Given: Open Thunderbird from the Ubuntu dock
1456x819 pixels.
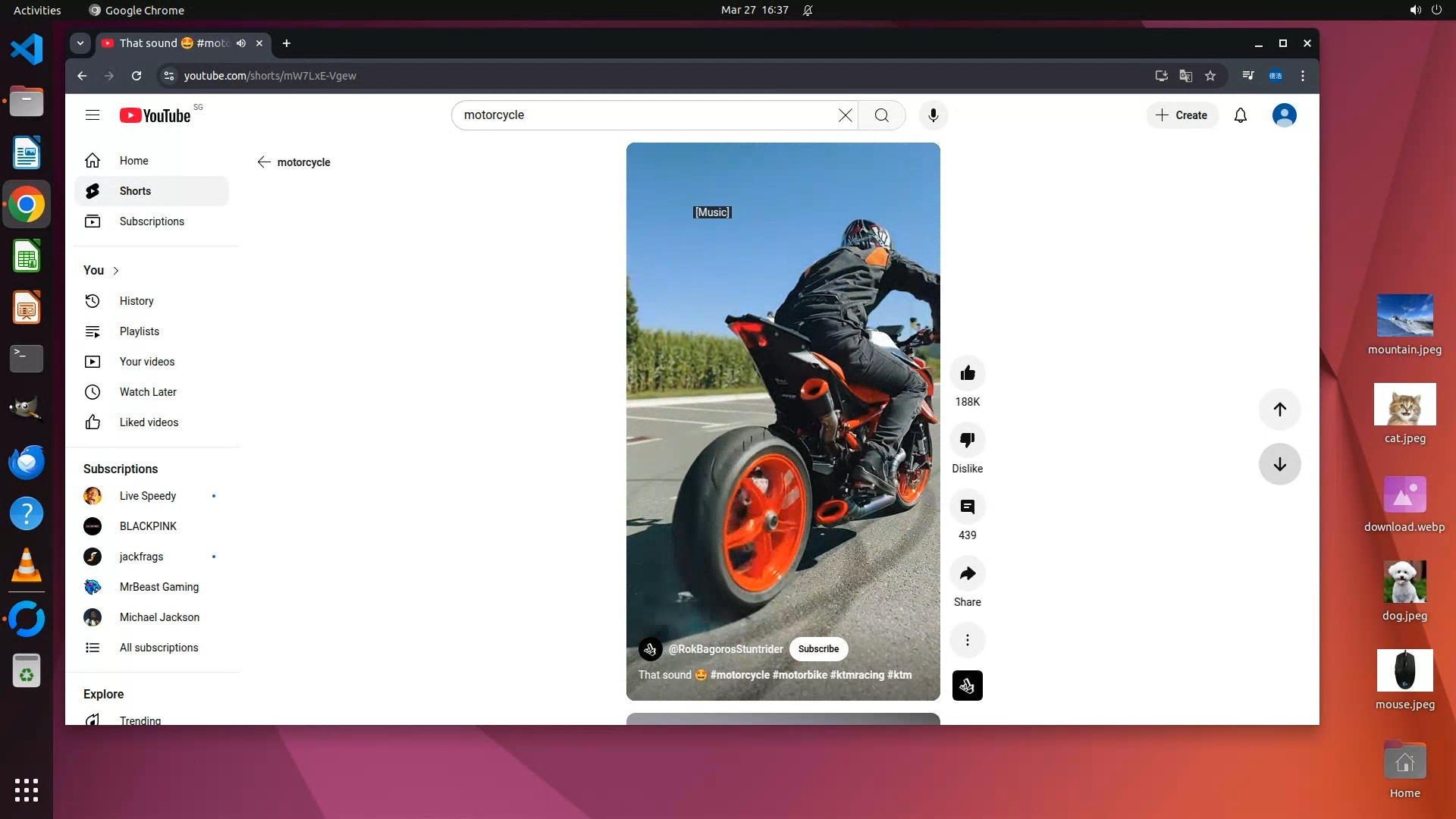Looking at the screenshot, I should point(27,463).
